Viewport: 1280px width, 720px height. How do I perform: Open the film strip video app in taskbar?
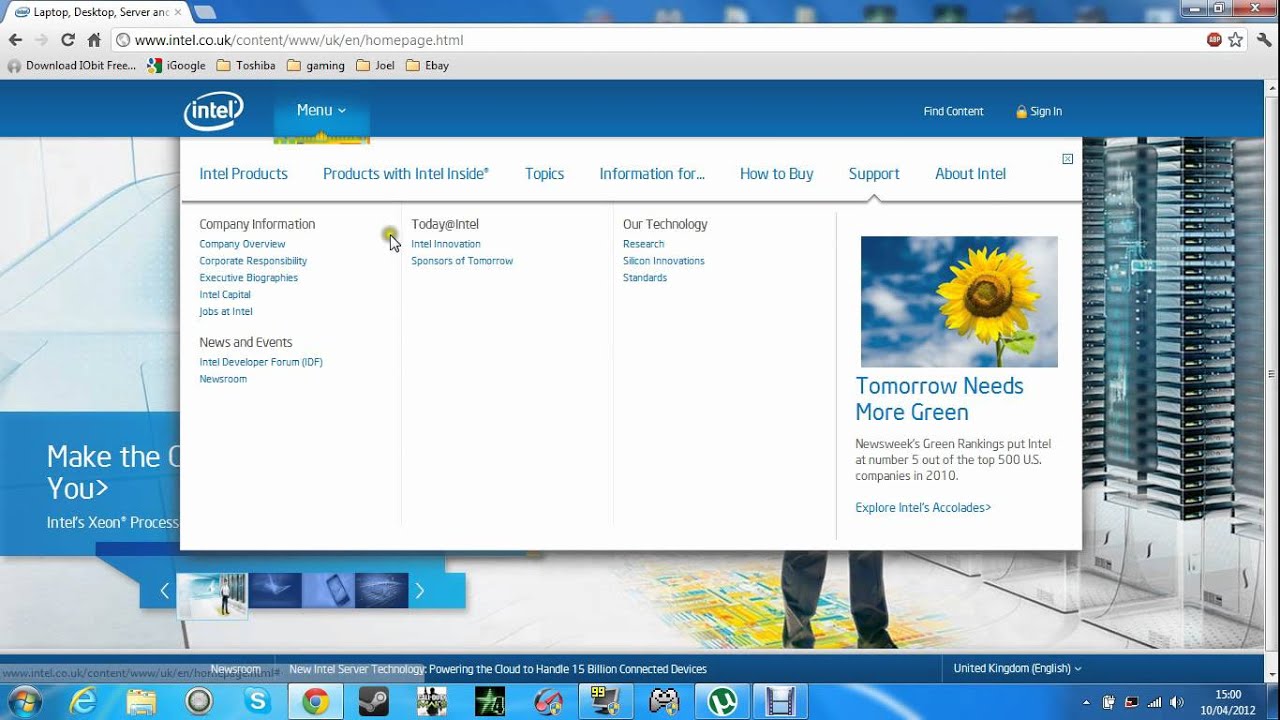coord(781,701)
